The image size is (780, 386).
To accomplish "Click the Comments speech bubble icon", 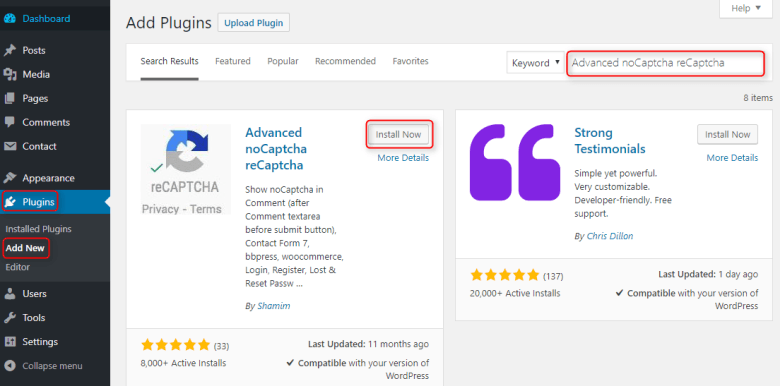I will pos(9,122).
